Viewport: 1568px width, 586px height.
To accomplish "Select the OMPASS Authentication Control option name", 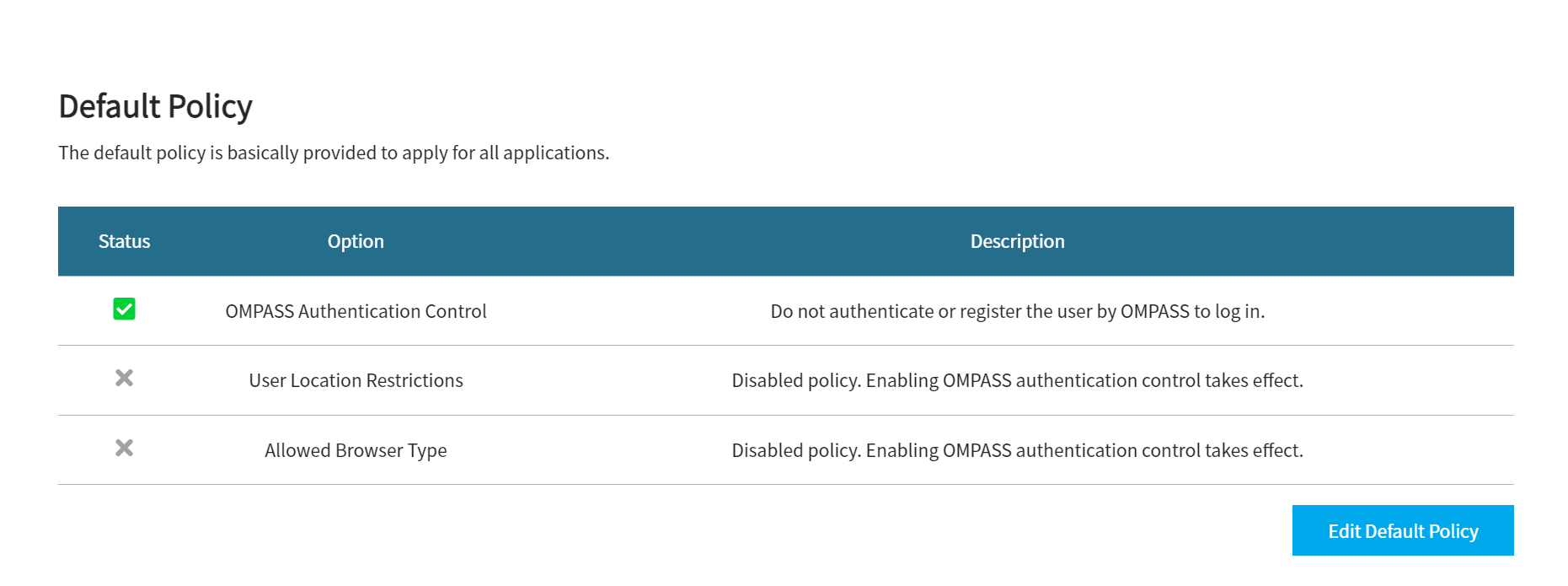I will 356,311.
